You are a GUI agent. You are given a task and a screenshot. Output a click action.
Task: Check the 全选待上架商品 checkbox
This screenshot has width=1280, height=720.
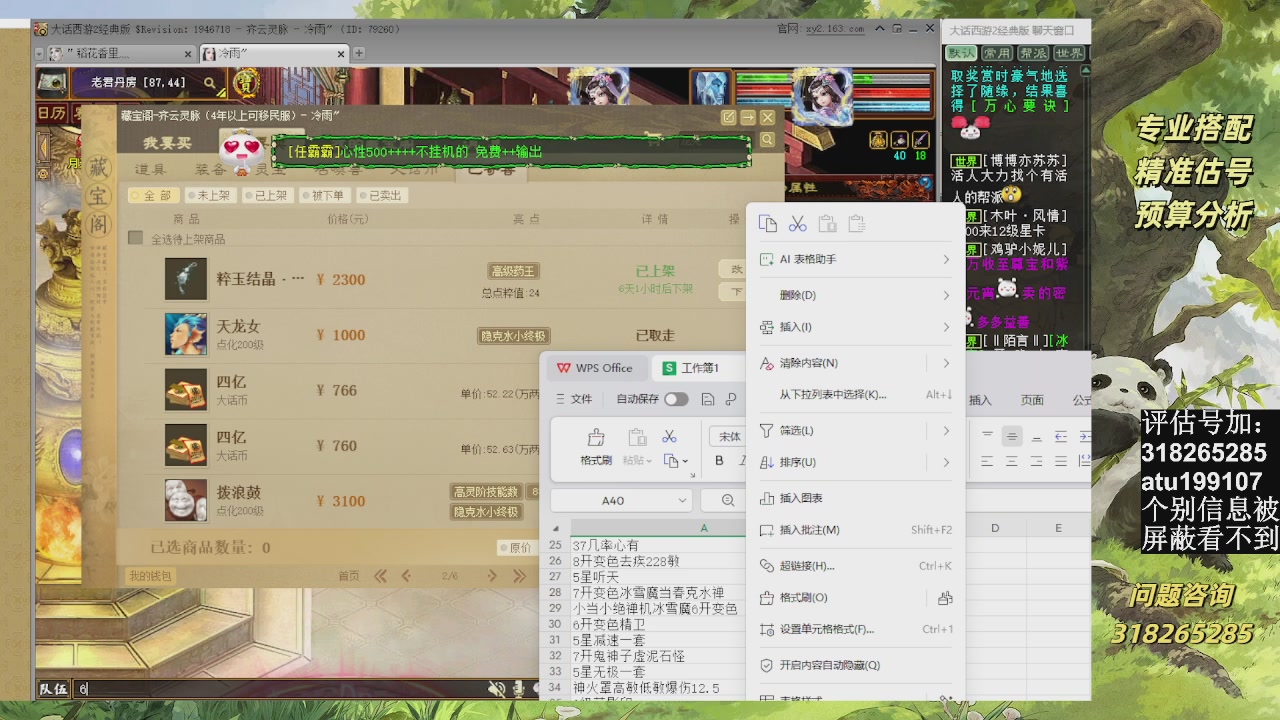pyautogui.click(x=136, y=239)
